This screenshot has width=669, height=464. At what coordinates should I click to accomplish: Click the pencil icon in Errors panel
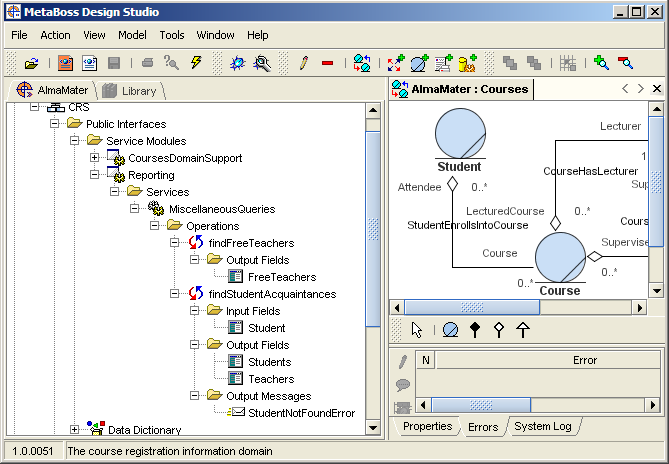[402, 361]
